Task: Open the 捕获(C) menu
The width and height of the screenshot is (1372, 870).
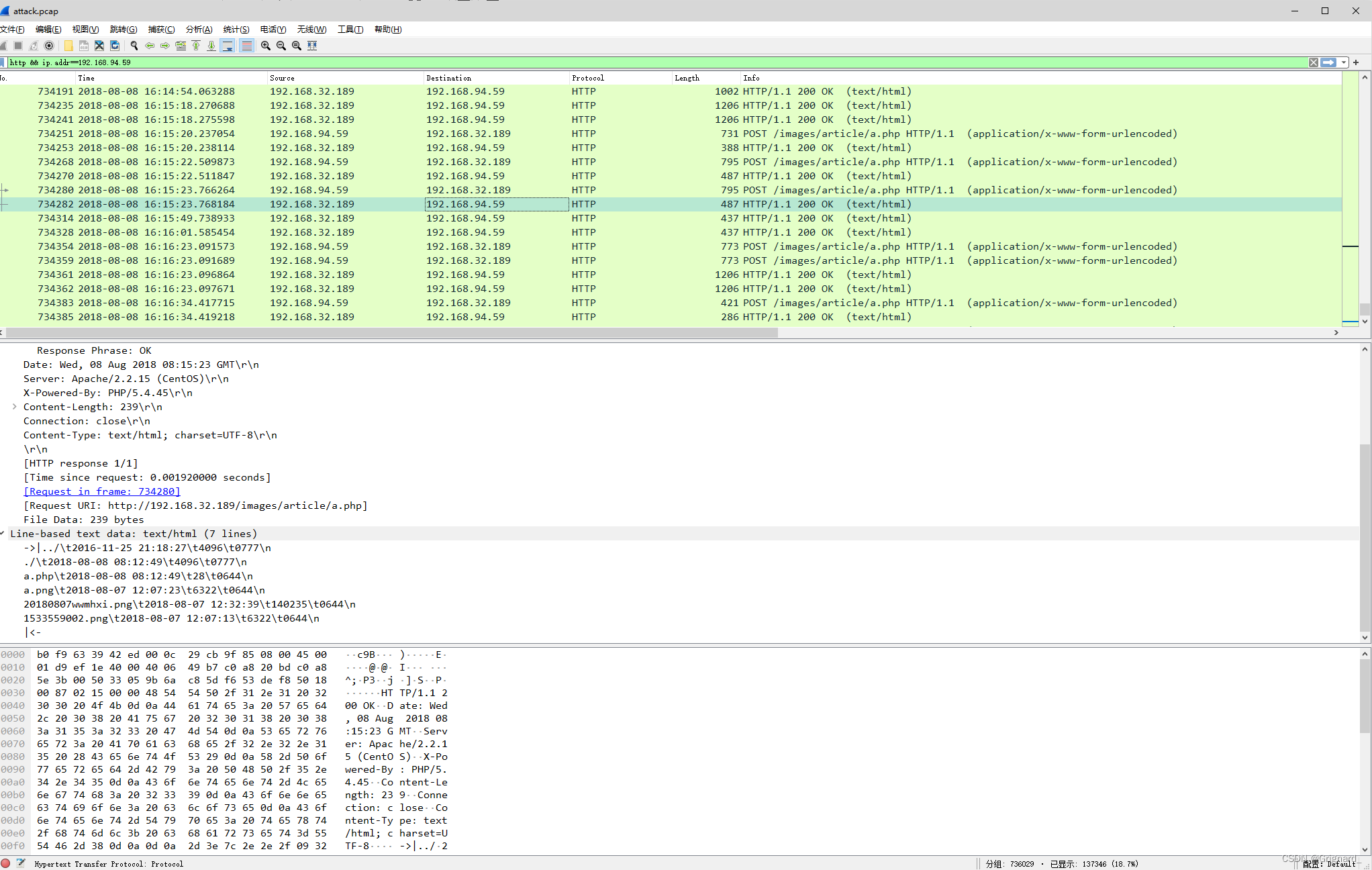Action: [x=161, y=30]
